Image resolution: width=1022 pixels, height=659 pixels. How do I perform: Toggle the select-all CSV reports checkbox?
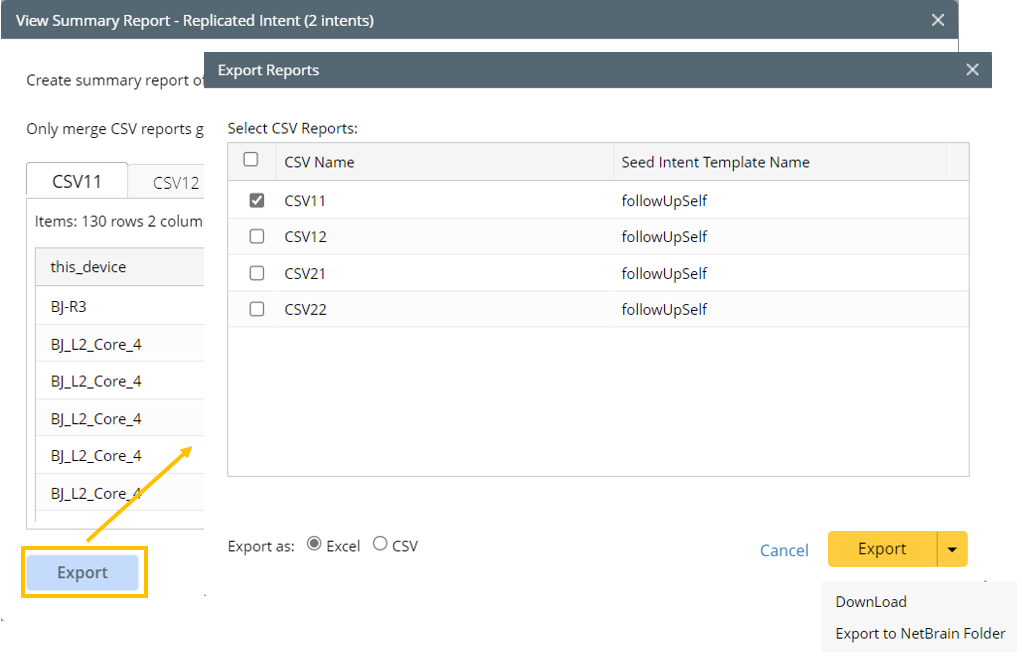point(251,160)
